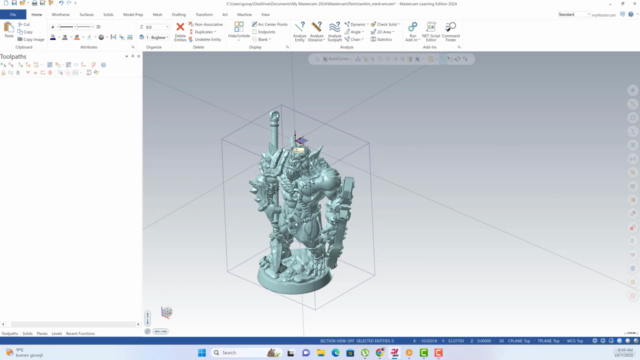Image resolution: width=640 pixels, height=360 pixels.
Task: Click the Delete Entities red X icon
Action: (180, 27)
